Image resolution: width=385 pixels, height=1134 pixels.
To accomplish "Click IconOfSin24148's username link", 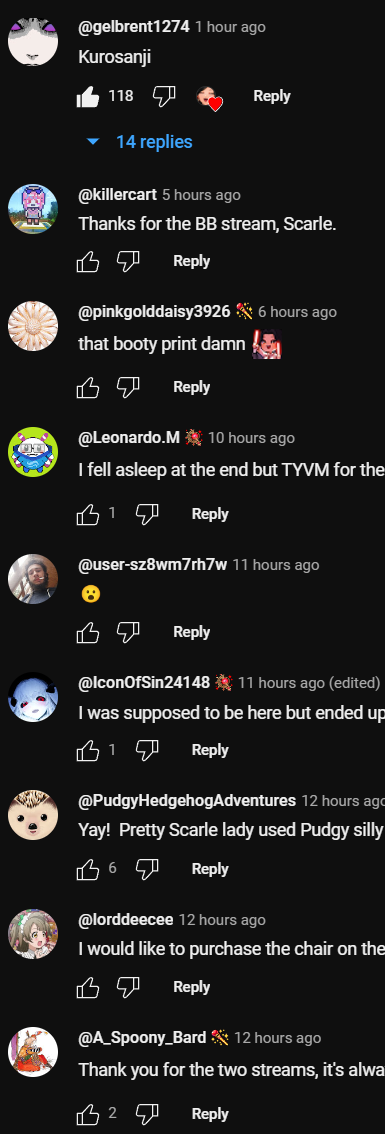I will tap(144, 682).
